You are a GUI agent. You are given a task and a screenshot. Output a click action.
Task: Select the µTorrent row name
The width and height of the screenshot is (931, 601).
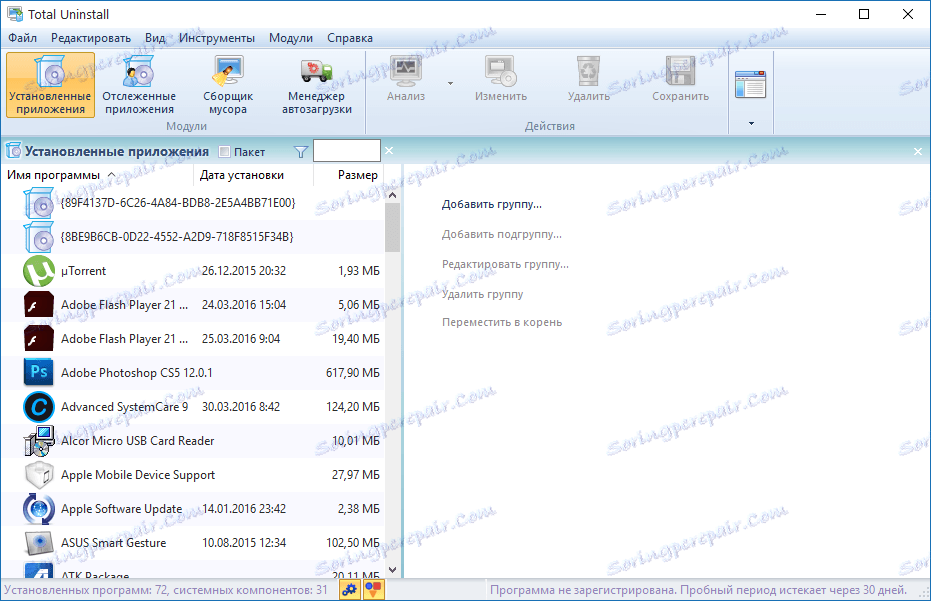[84, 271]
